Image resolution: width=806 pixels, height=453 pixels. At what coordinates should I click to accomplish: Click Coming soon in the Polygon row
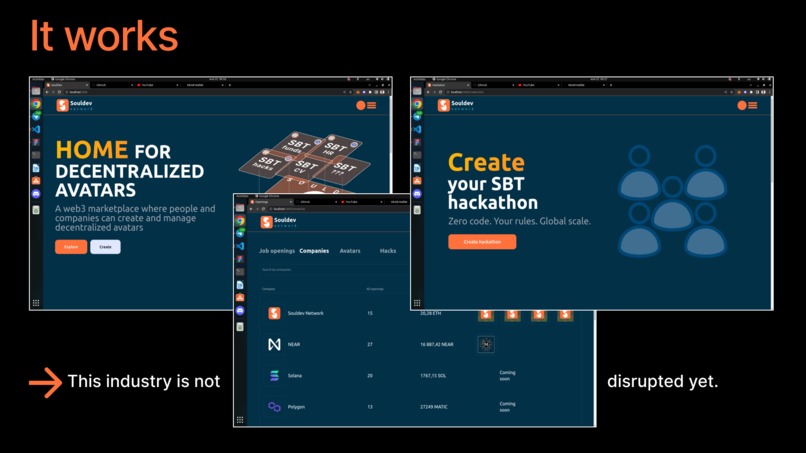tap(507, 407)
